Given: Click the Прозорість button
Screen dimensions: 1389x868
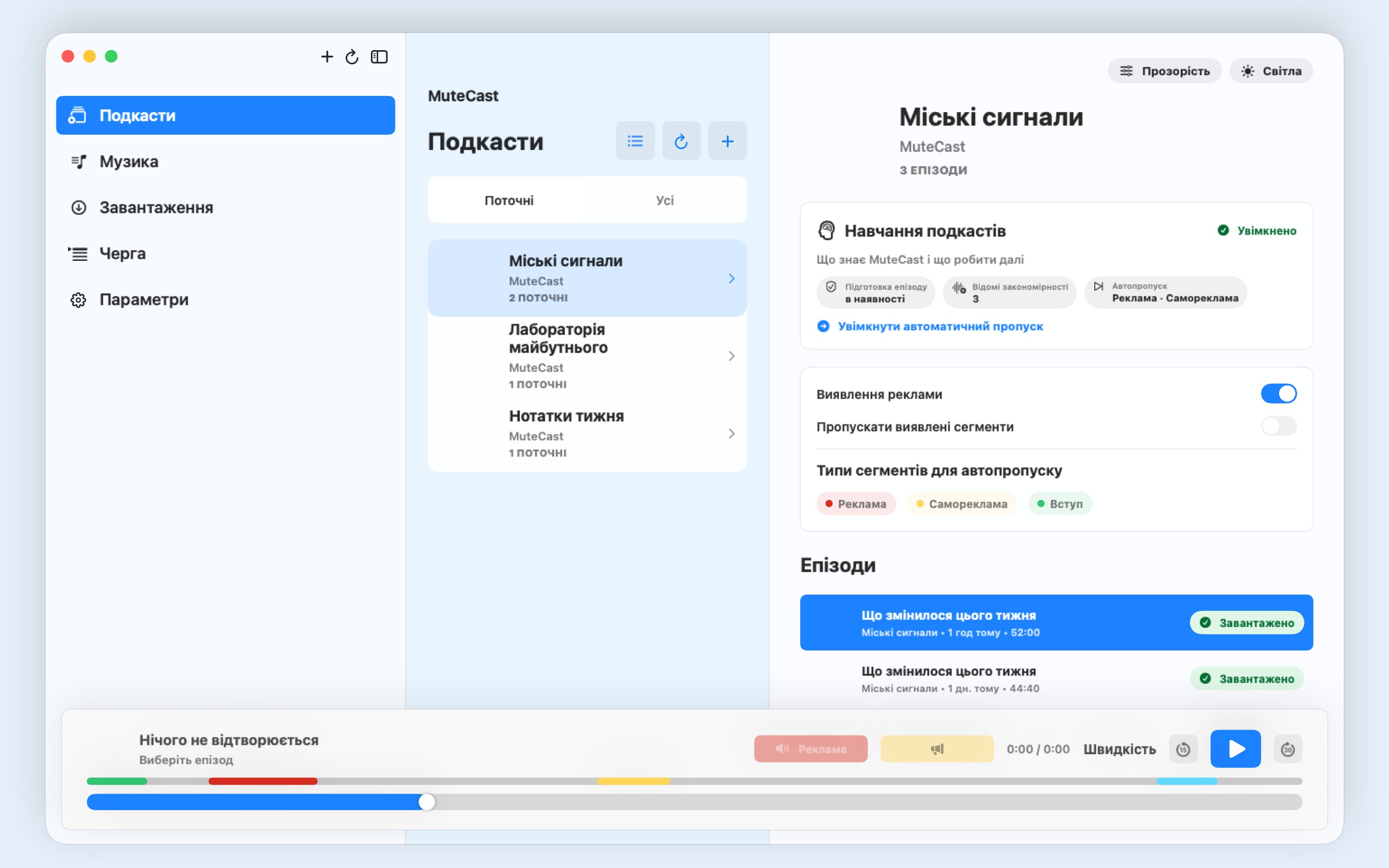Looking at the screenshot, I should [1165, 70].
